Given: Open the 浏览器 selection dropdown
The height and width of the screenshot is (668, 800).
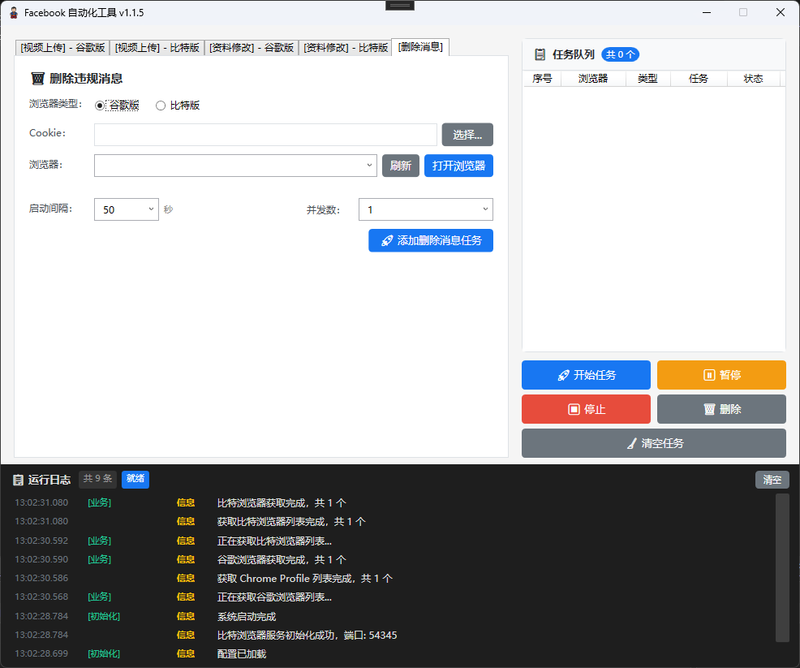Looking at the screenshot, I should 235,166.
